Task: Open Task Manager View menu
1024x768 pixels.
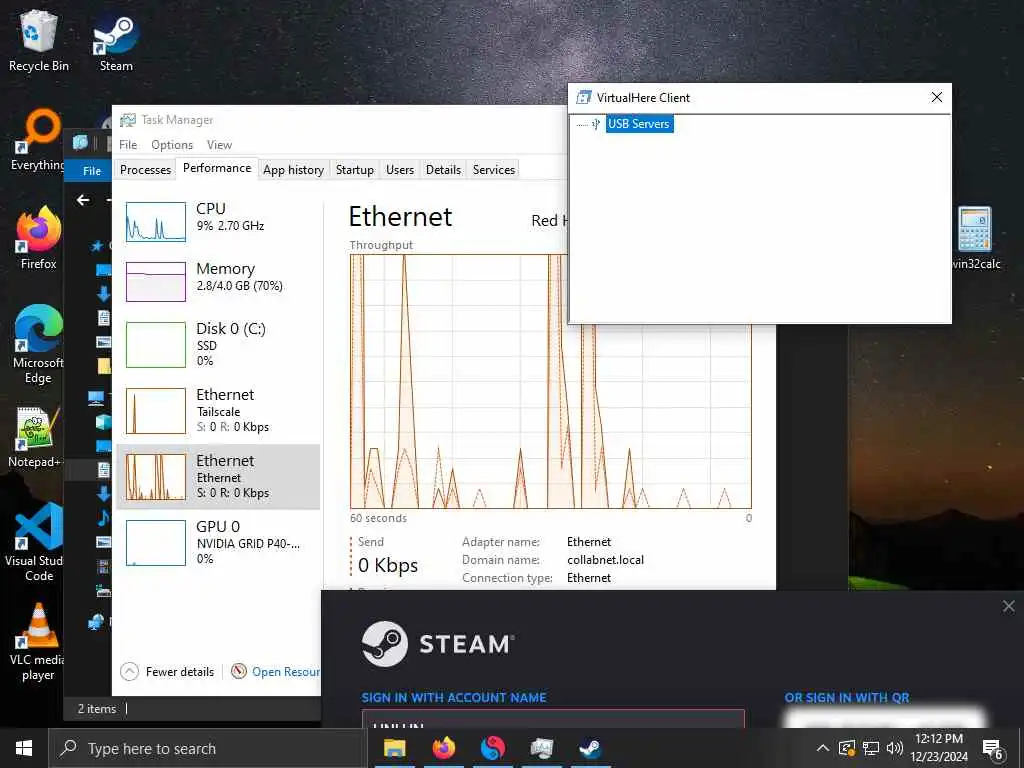Action: point(219,144)
